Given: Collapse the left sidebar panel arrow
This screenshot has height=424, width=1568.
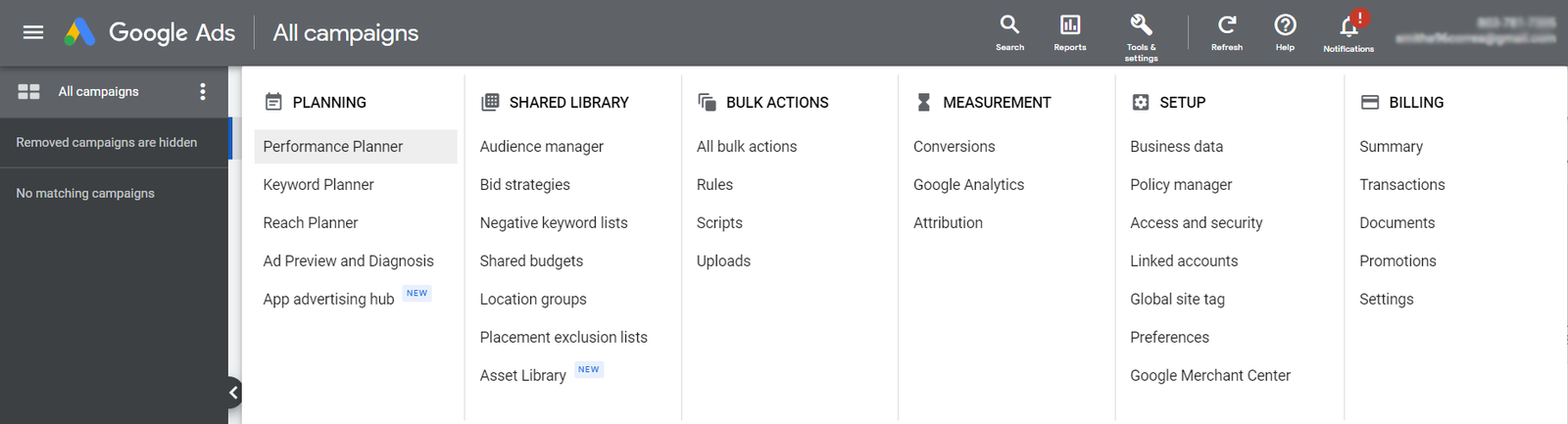Looking at the screenshot, I should tap(233, 393).
